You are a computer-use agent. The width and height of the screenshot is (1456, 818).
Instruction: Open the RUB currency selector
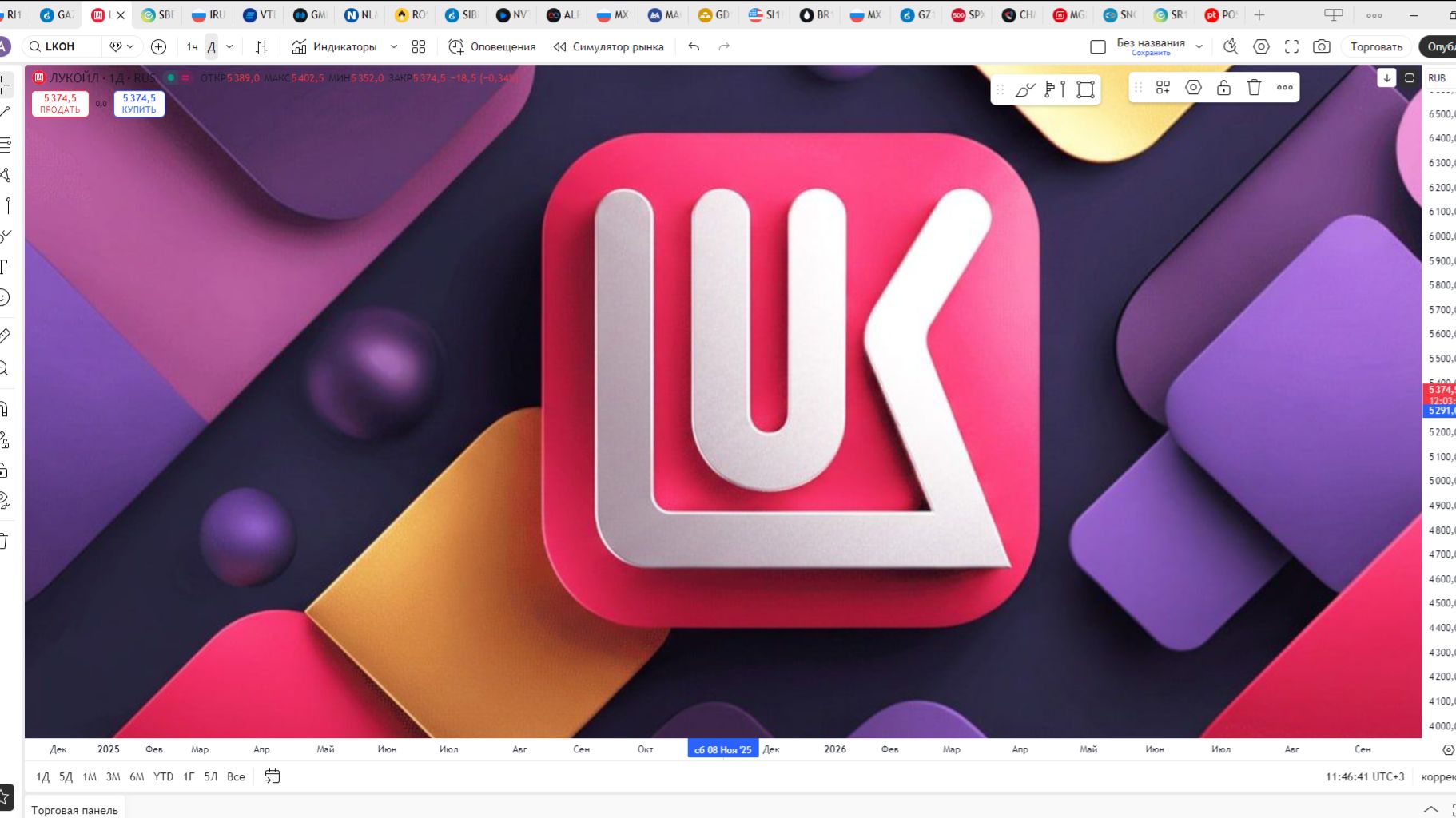point(1437,77)
